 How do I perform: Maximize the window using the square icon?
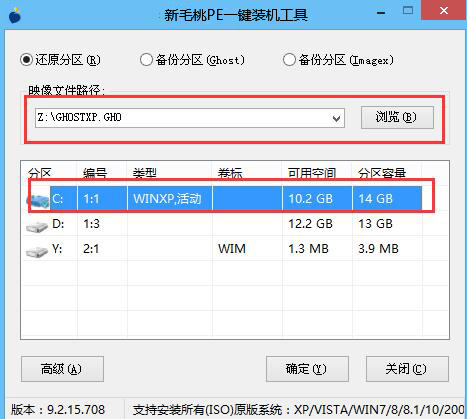pos(408,10)
